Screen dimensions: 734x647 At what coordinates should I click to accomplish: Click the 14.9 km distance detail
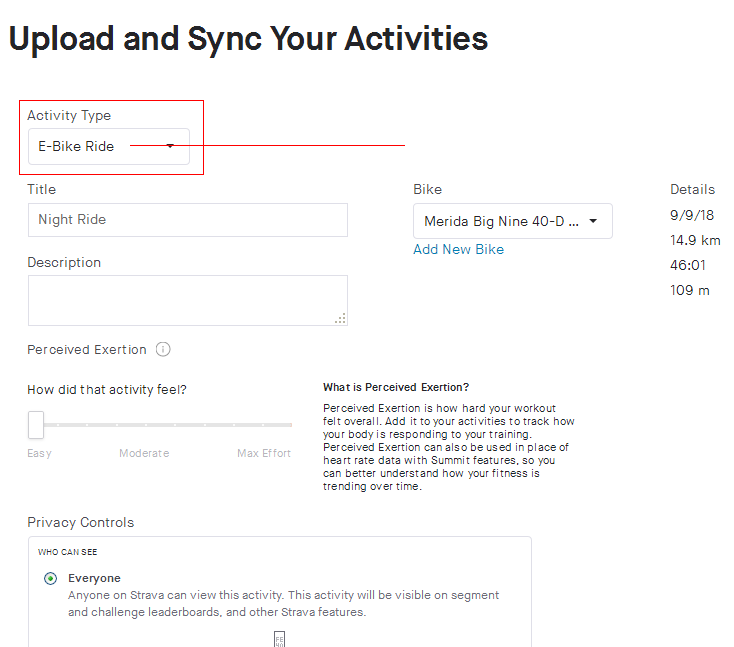click(695, 241)
